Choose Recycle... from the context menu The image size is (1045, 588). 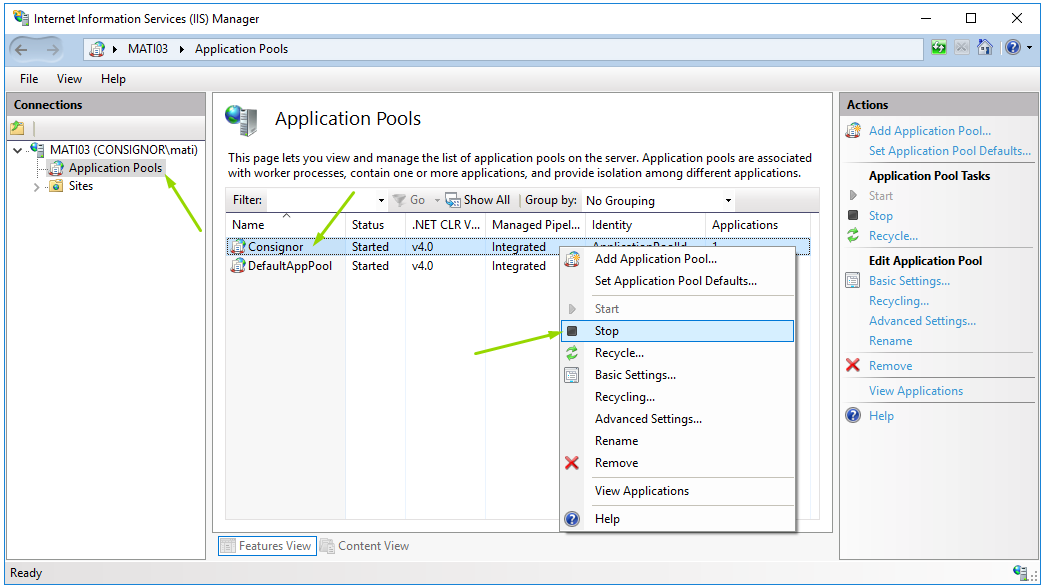(678, 353)
